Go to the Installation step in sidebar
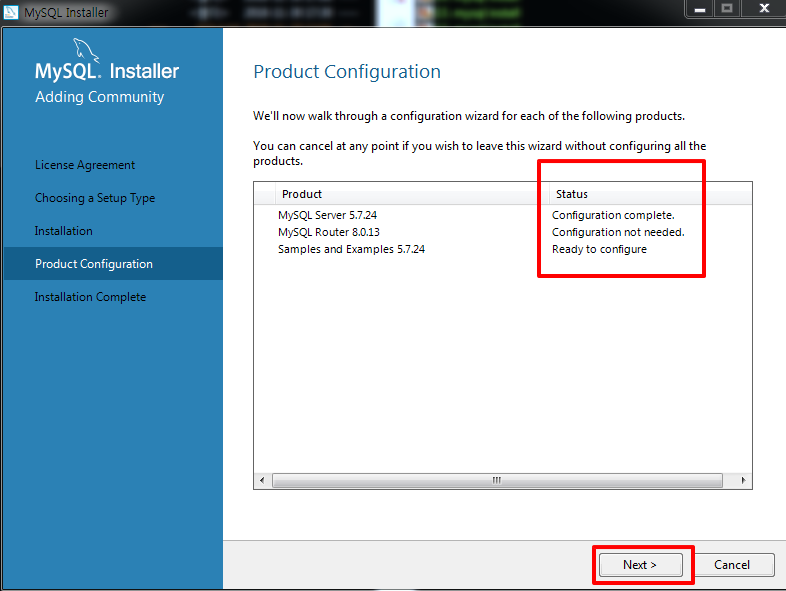 [x=64, y=231]
